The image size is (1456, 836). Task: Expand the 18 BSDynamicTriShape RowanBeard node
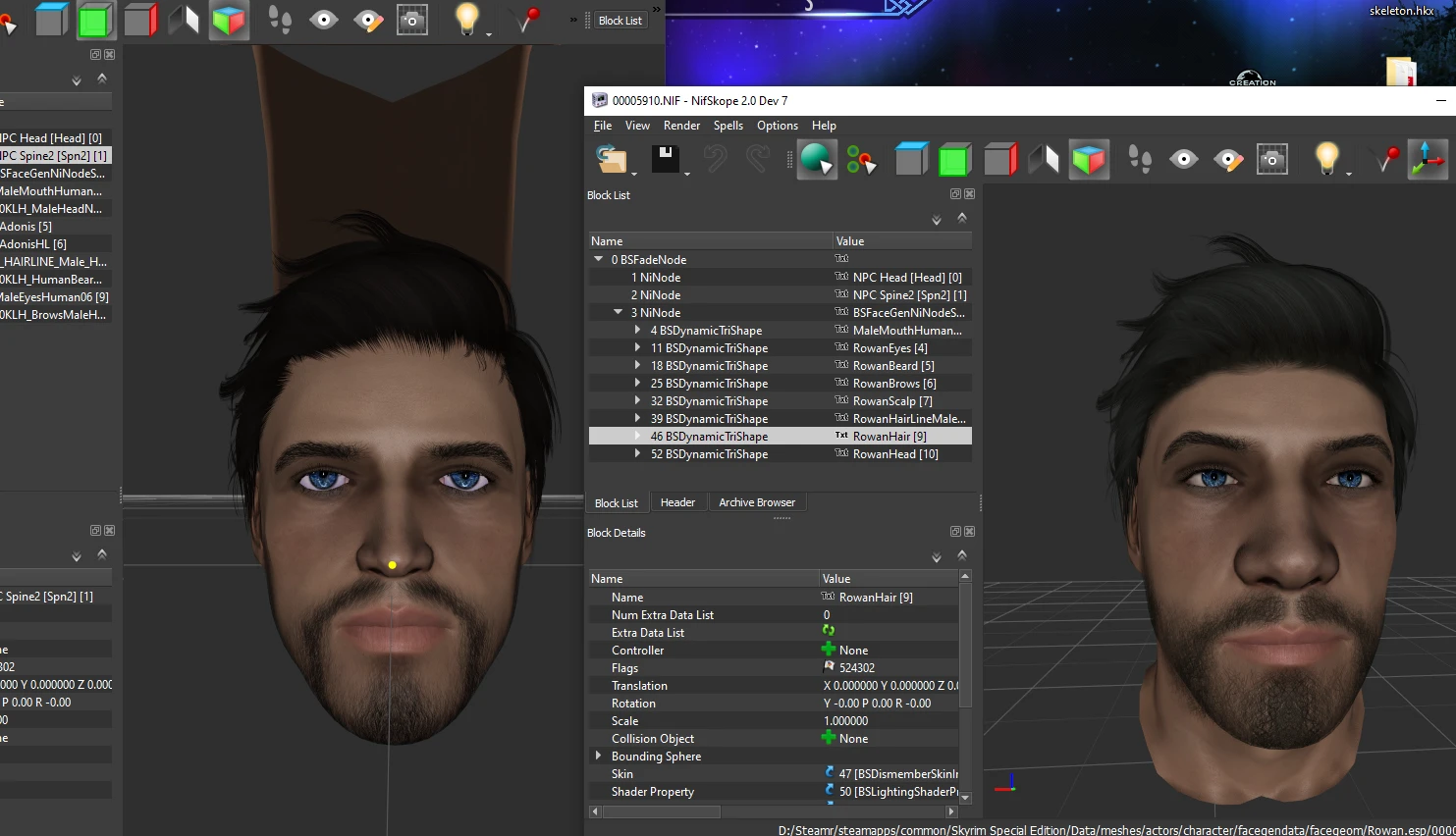pos(637,365)
